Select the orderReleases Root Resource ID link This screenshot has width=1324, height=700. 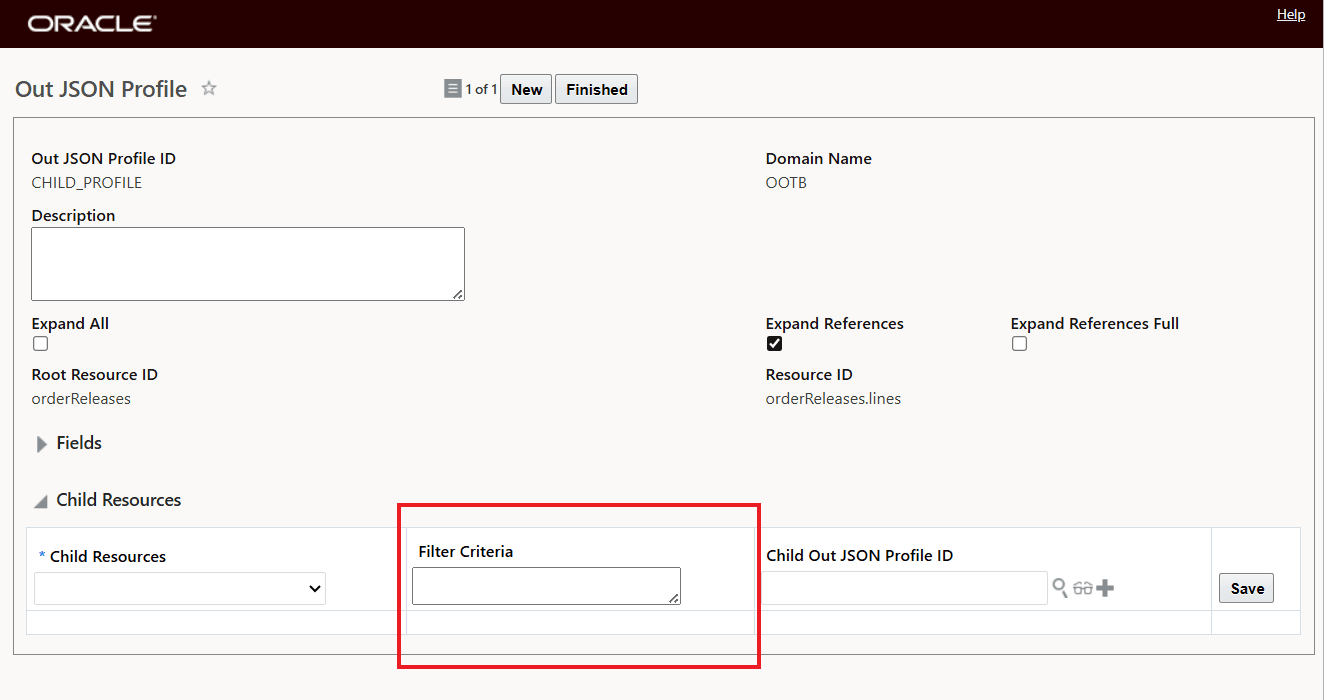81,398
